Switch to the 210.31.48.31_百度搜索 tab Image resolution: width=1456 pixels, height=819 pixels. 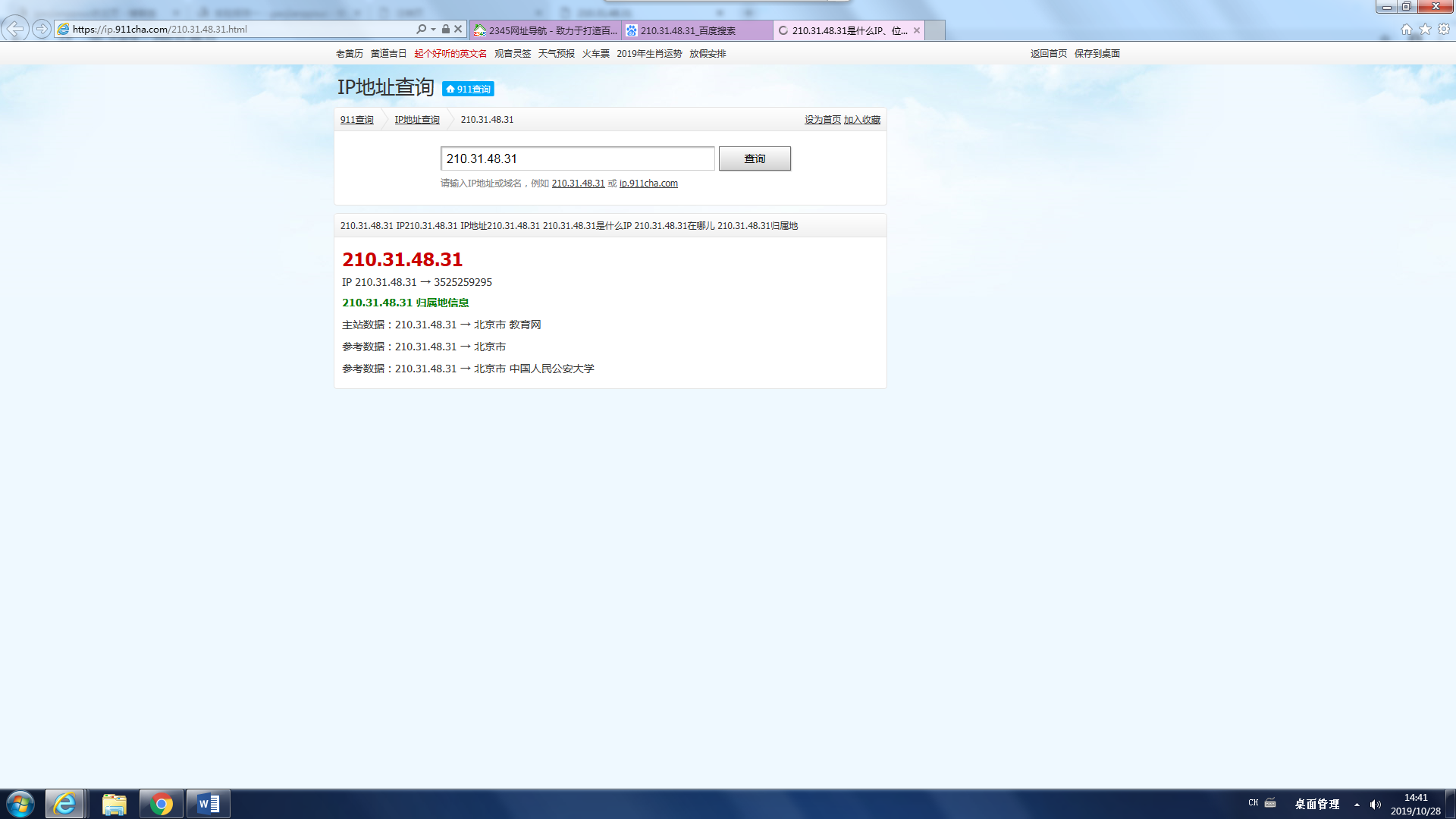696,31
